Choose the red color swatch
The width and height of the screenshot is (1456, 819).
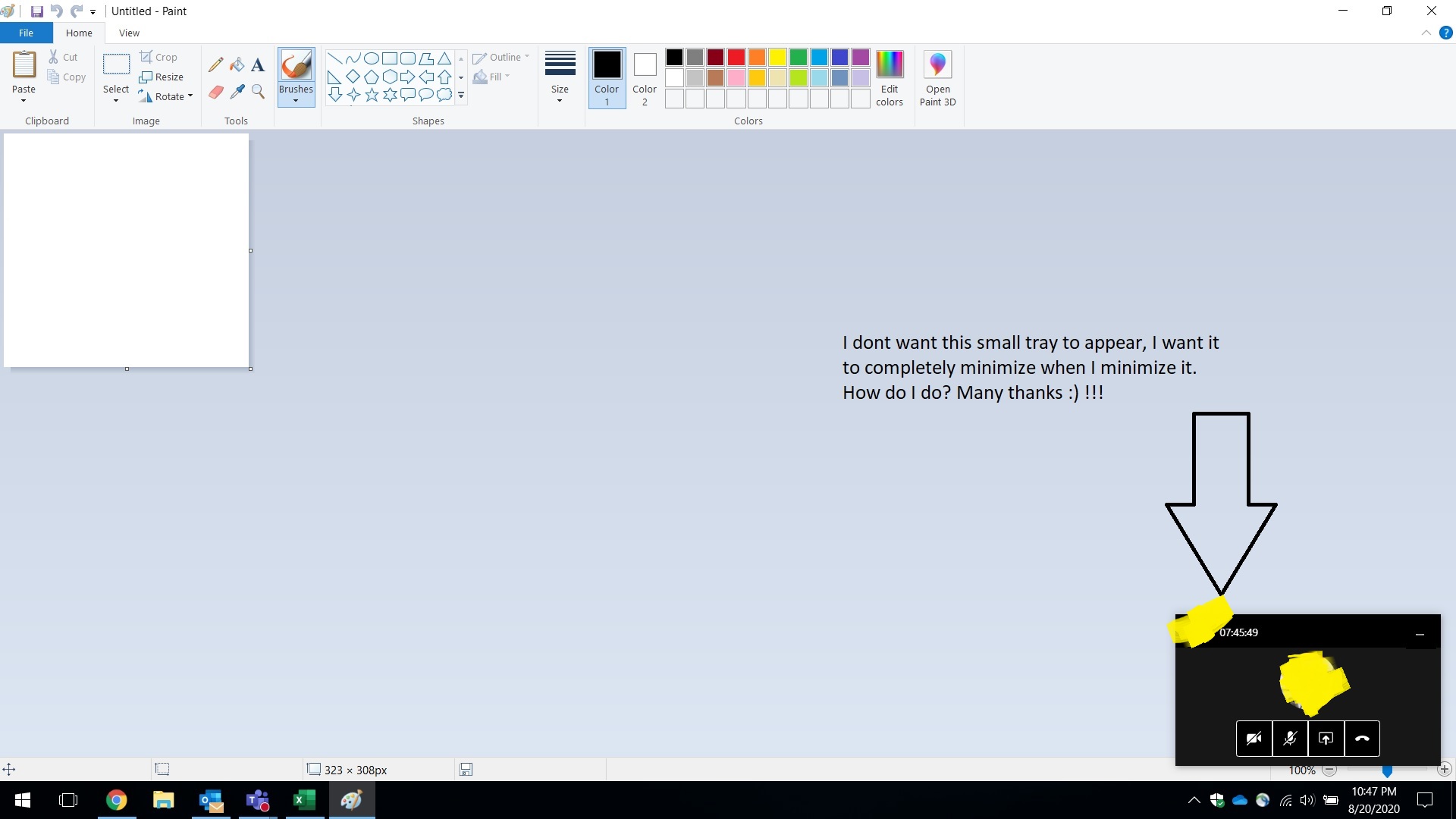(x=736, y=57)
